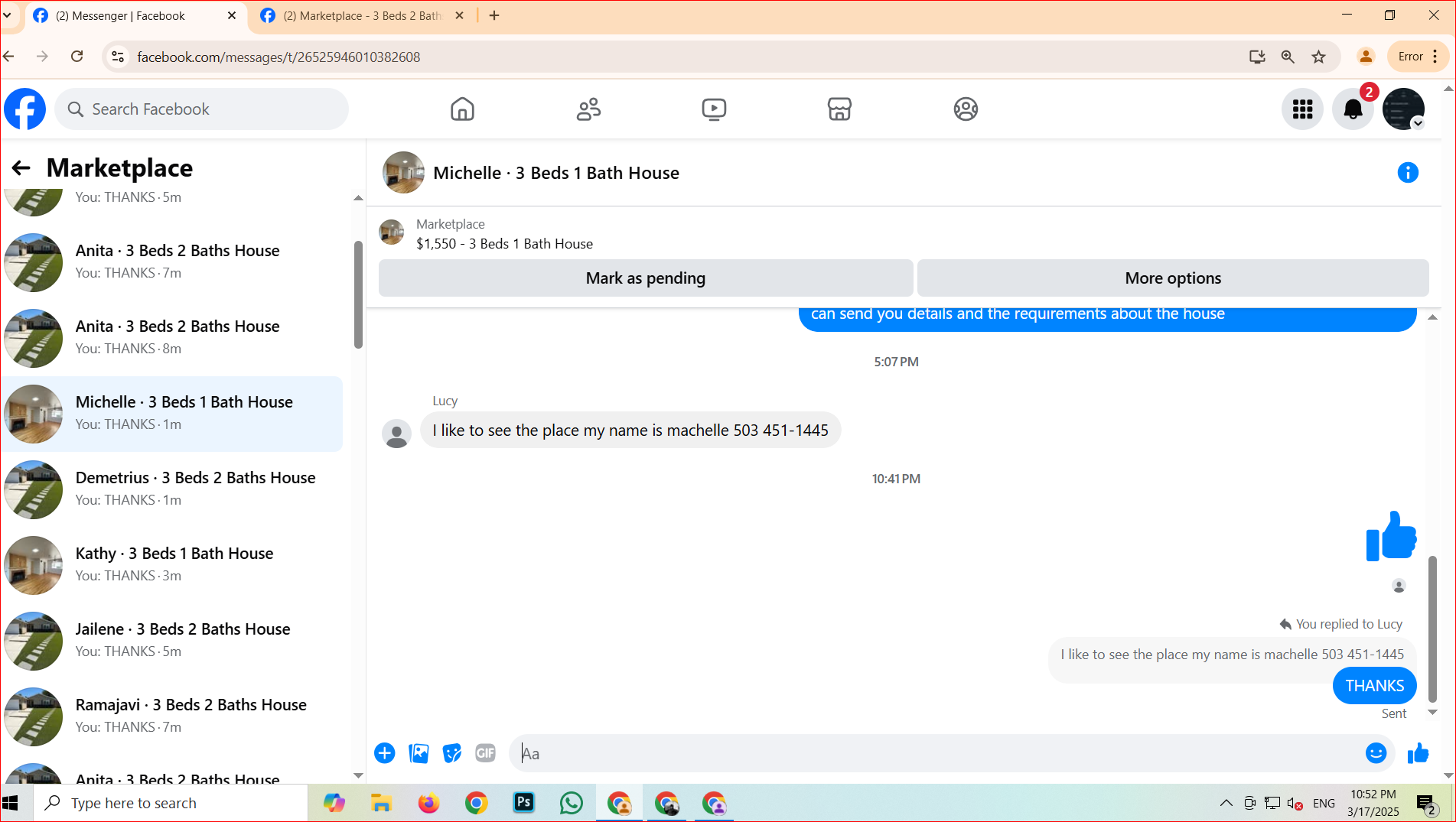Choose a GIF icon in composer

click(x=486, y=753)
